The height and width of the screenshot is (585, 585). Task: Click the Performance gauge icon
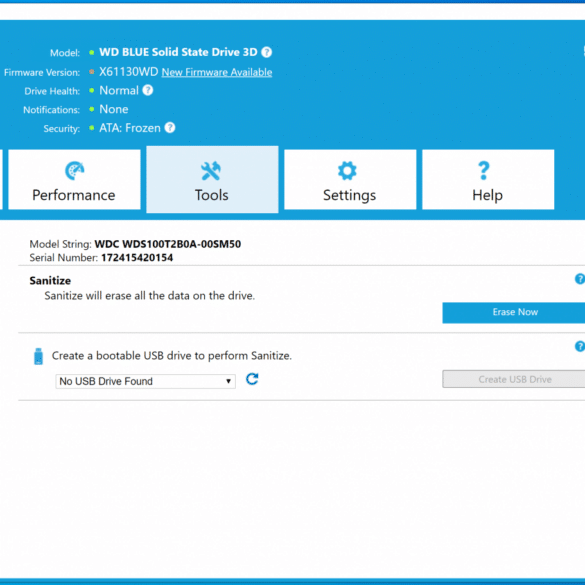pos(74,171)
